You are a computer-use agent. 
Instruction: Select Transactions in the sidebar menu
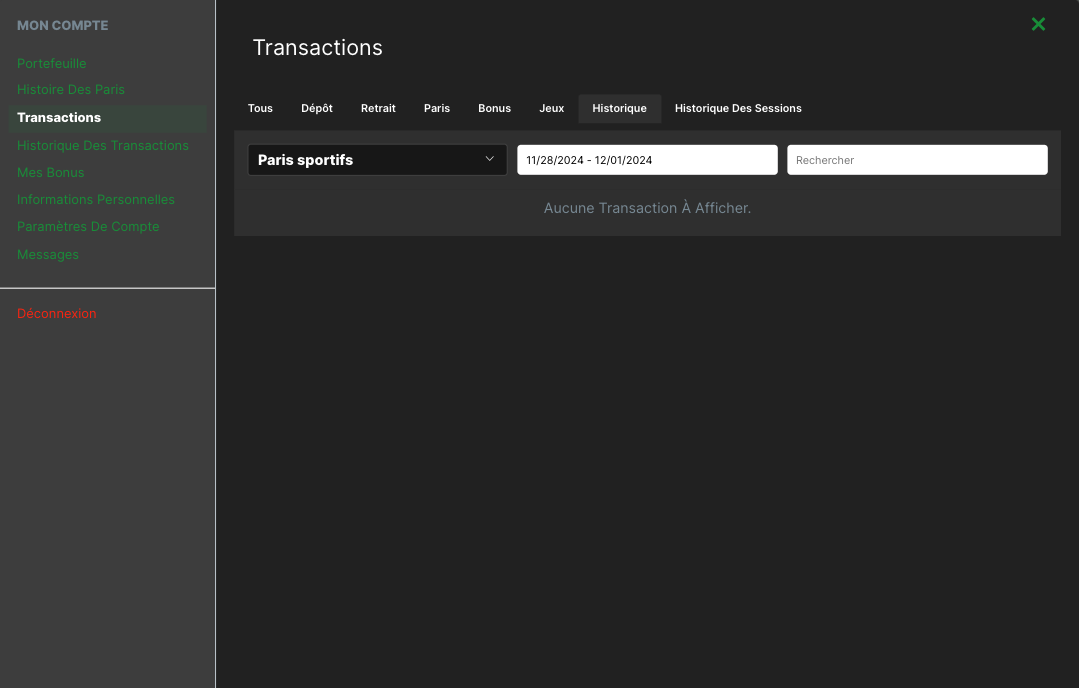click(59, 117)
